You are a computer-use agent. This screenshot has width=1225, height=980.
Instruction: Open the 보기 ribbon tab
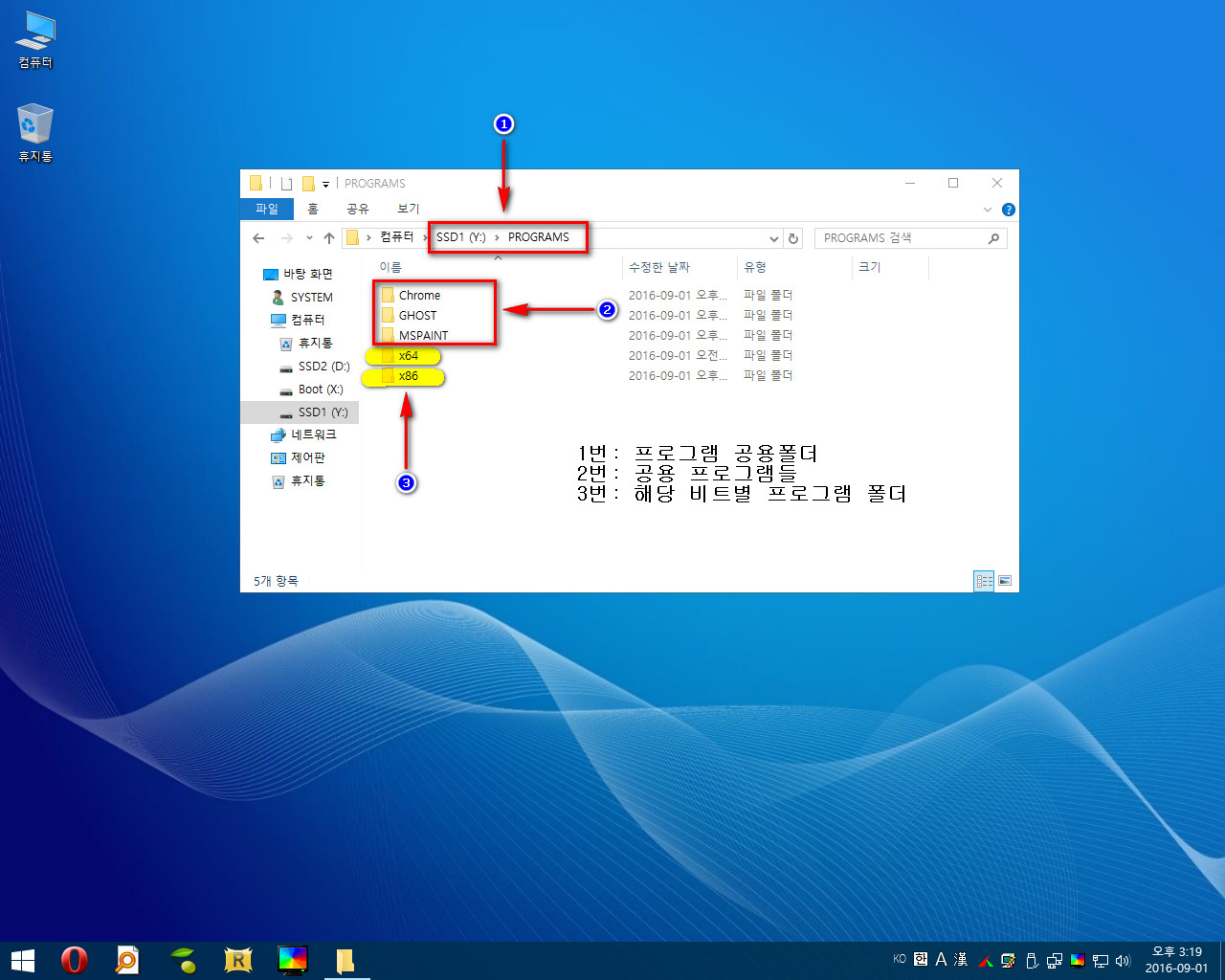pos(409,209)
